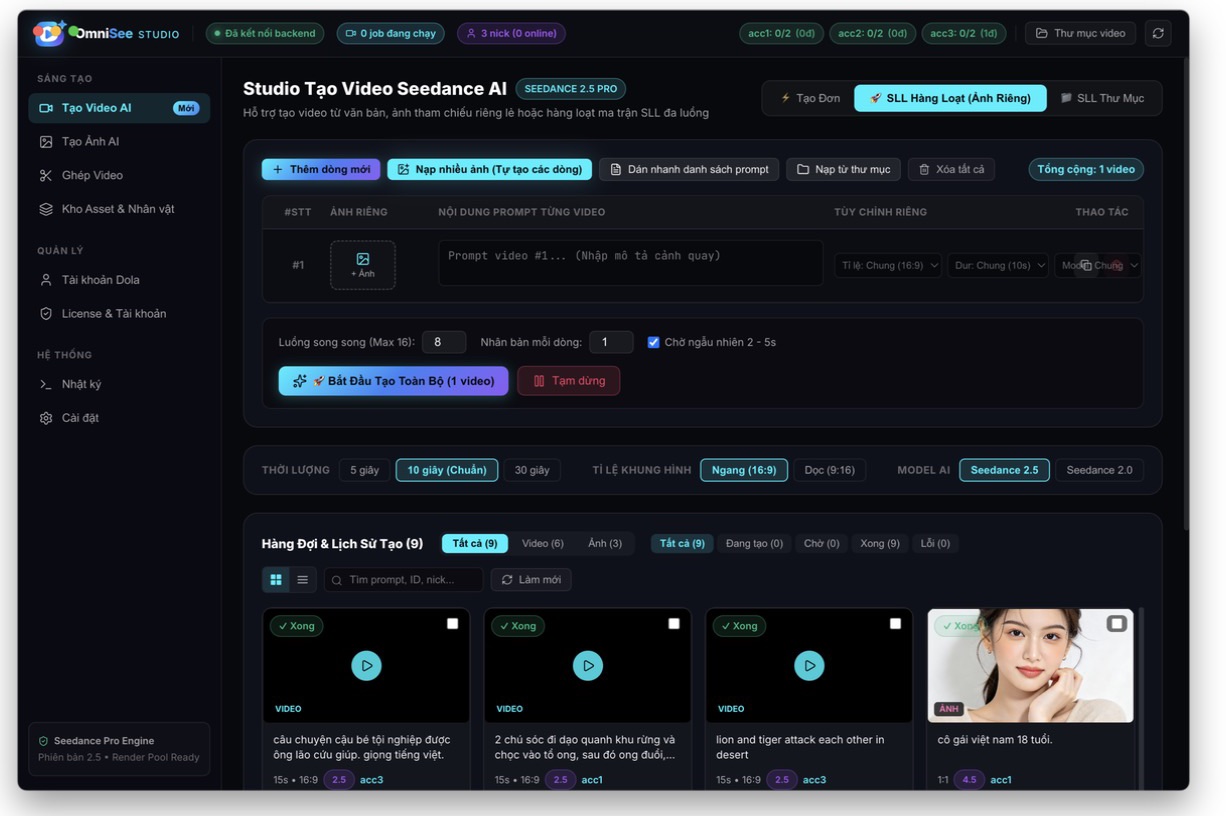Select 5 giây duration
The image size is (1226, 816).
364,470
